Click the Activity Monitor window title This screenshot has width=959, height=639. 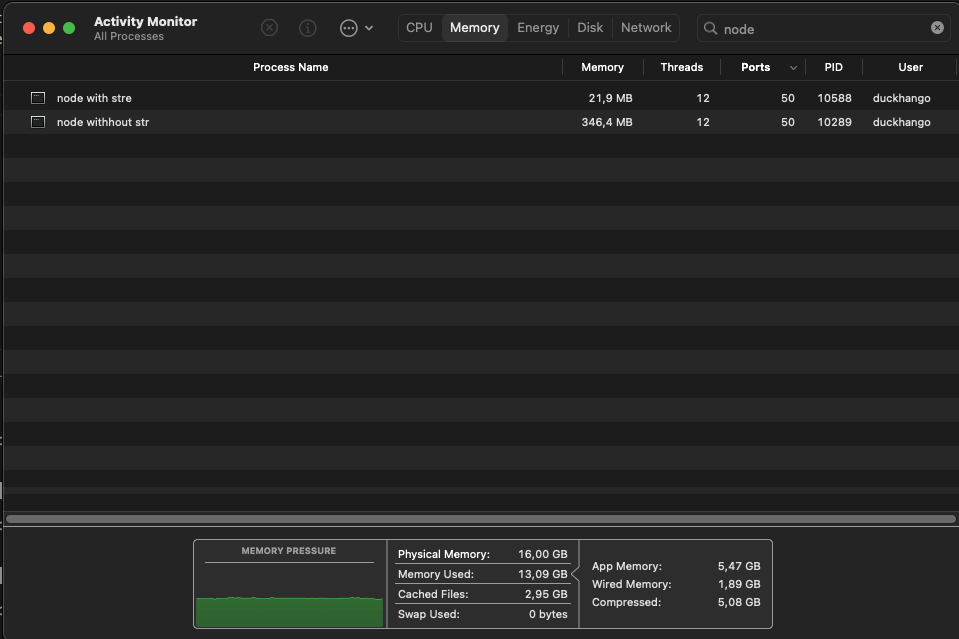[x=146, y=21]
